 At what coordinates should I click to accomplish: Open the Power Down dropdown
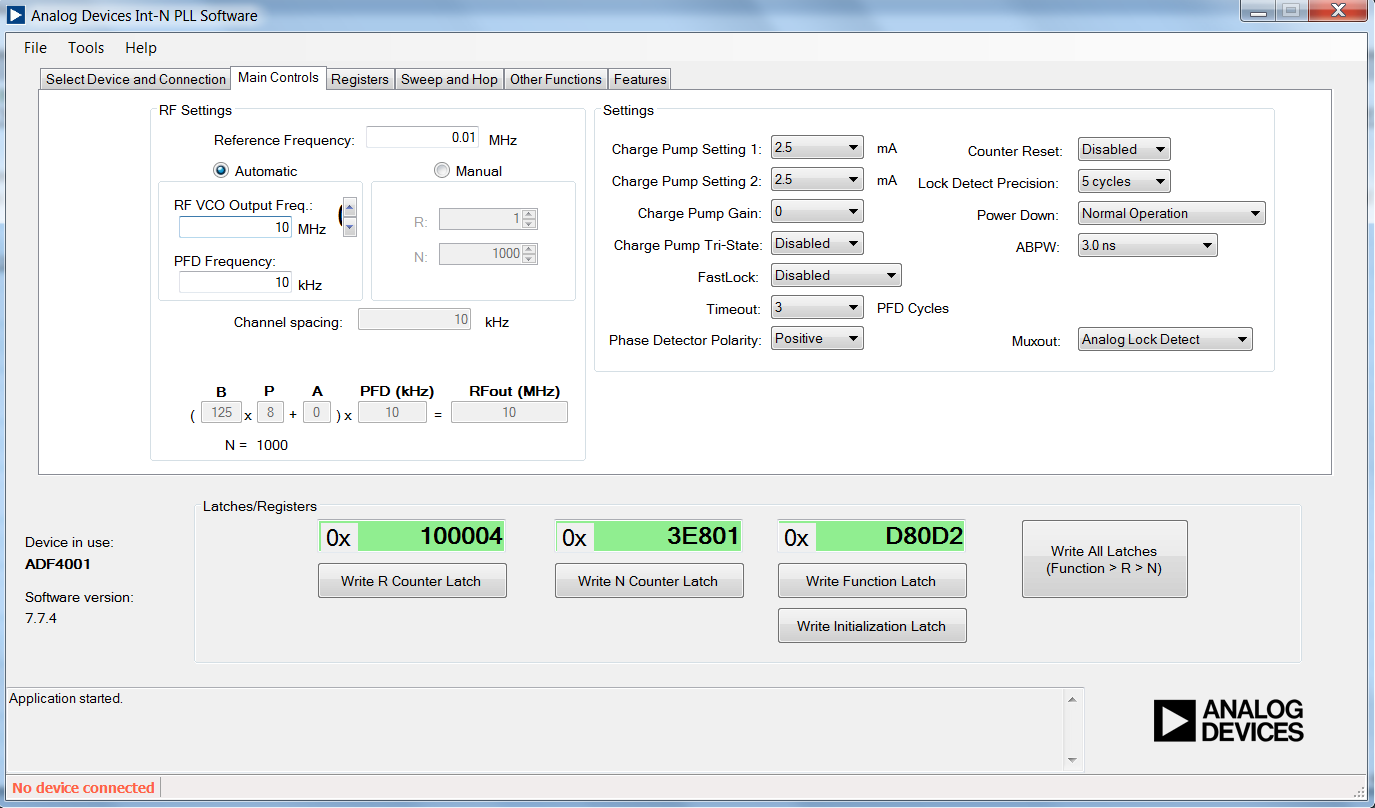(x=1172, y=213)
